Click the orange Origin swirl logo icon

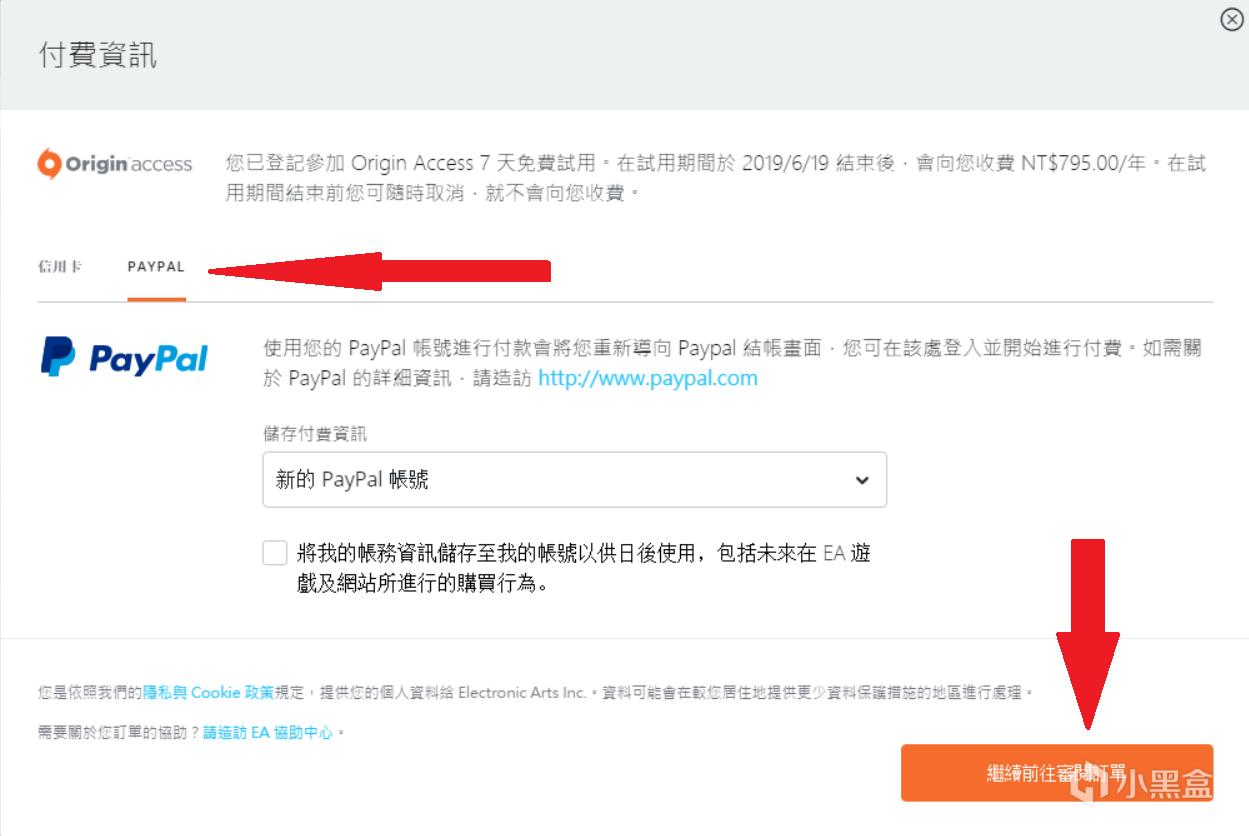coord(49,163)
